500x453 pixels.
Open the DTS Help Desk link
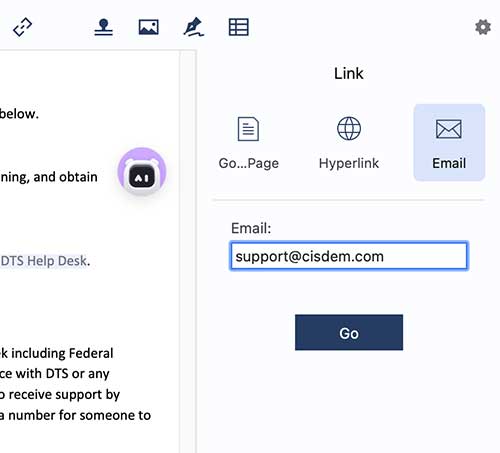[x=44, y=261]
